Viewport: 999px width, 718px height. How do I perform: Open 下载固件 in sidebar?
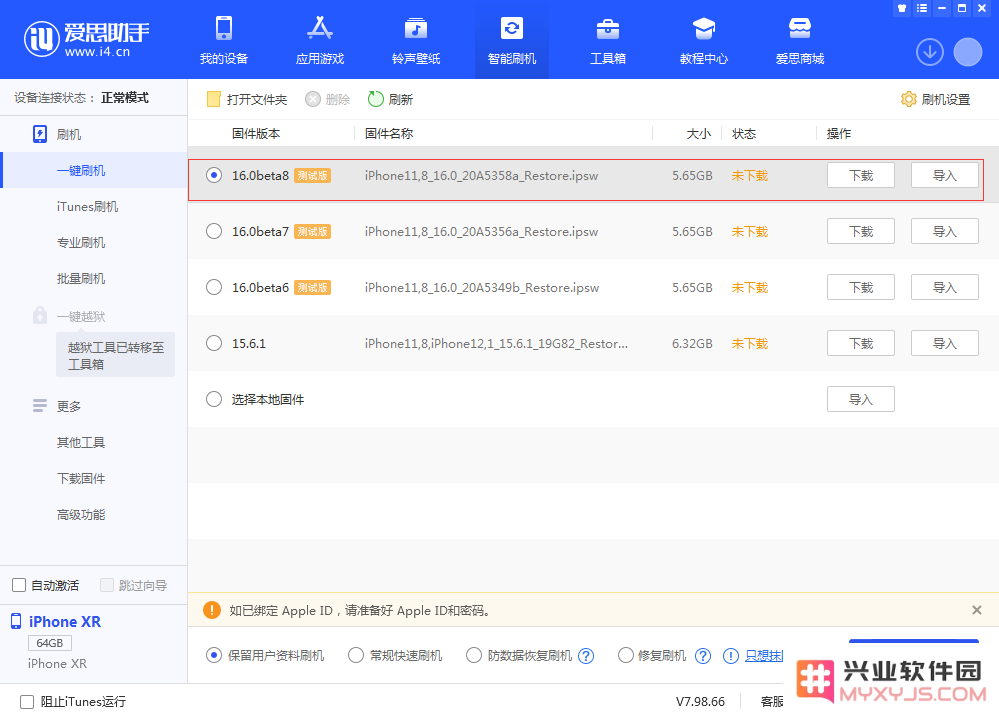tap(81, 478)
